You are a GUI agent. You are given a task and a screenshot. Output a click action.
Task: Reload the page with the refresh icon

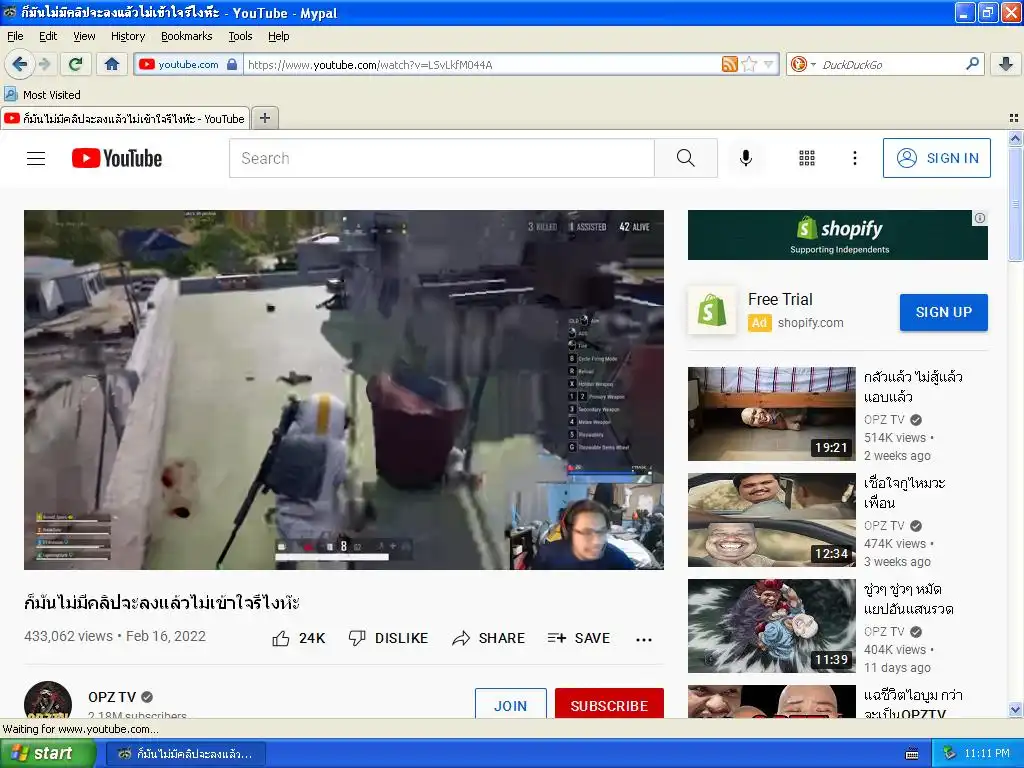(76, 64)
